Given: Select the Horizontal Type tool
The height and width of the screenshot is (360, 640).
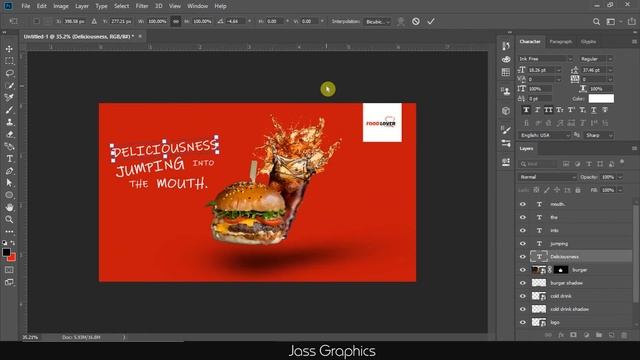Looking at the screenshot, I should click(x=9, y=159).
